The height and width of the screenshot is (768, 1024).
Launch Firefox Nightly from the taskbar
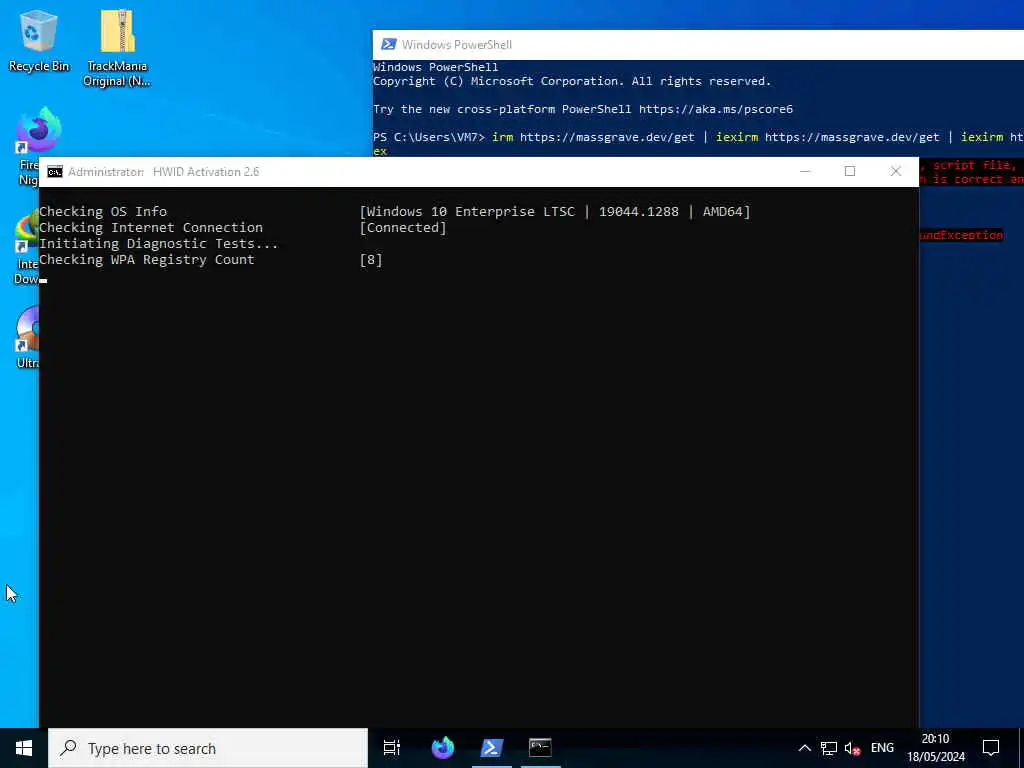pos(443,748)
